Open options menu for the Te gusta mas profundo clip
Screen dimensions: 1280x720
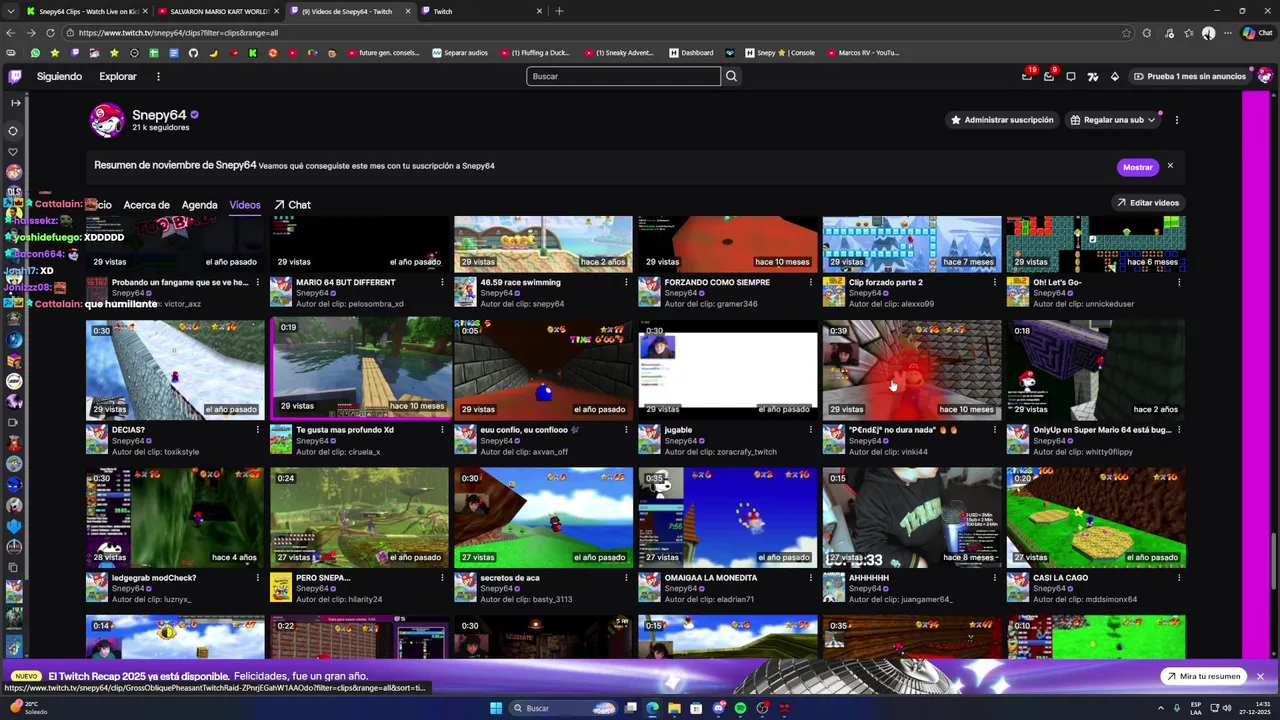click(442, 430)
